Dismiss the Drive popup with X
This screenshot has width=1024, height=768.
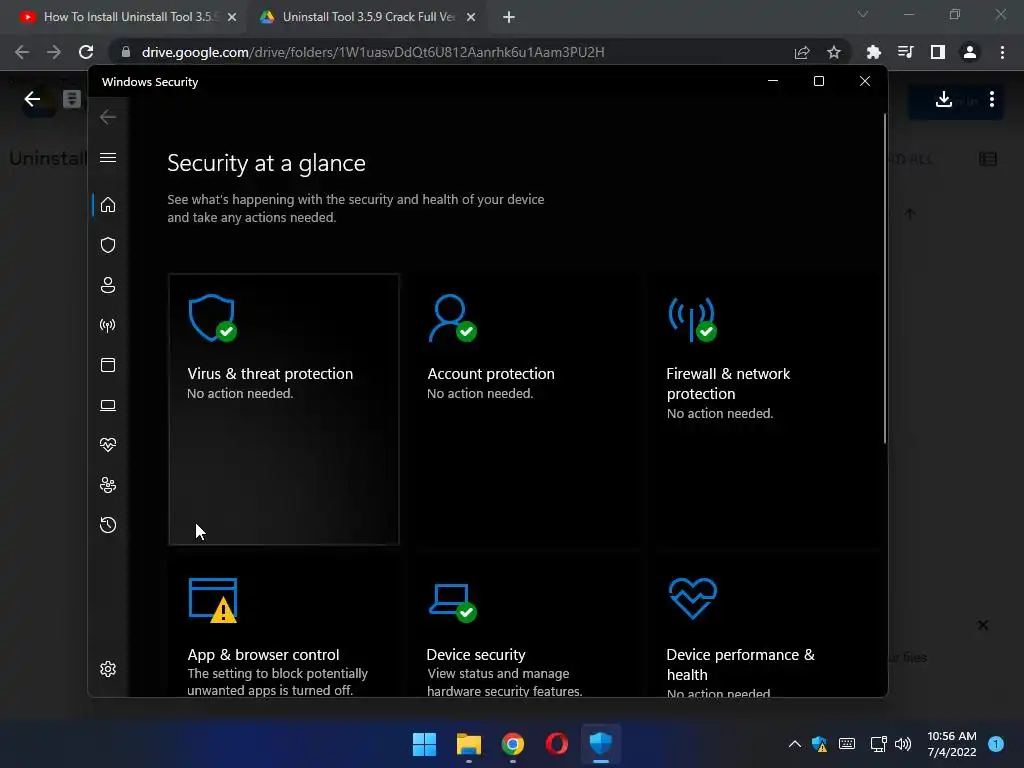point(983,625)
